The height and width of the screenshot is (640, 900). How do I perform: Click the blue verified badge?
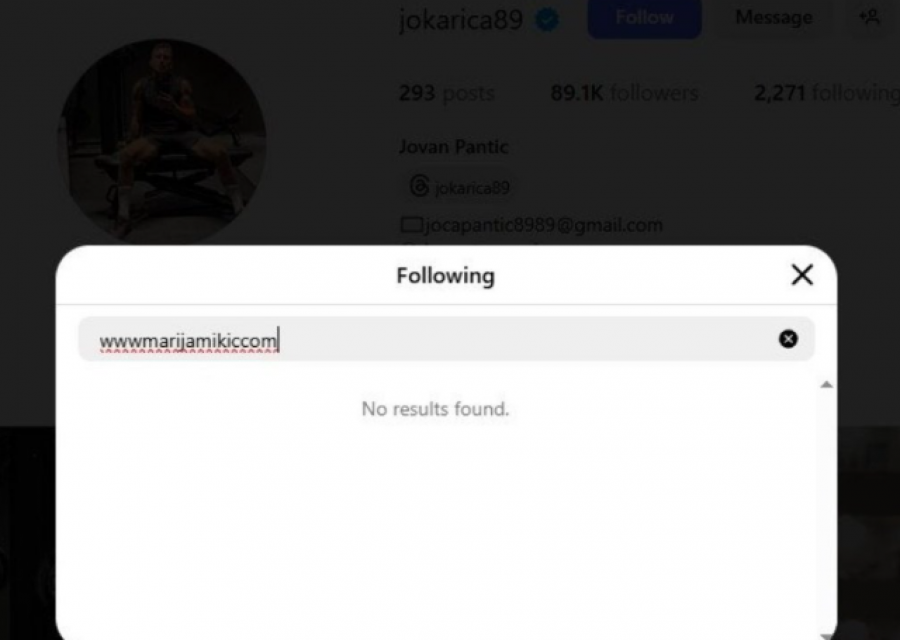tap(546, 19)
